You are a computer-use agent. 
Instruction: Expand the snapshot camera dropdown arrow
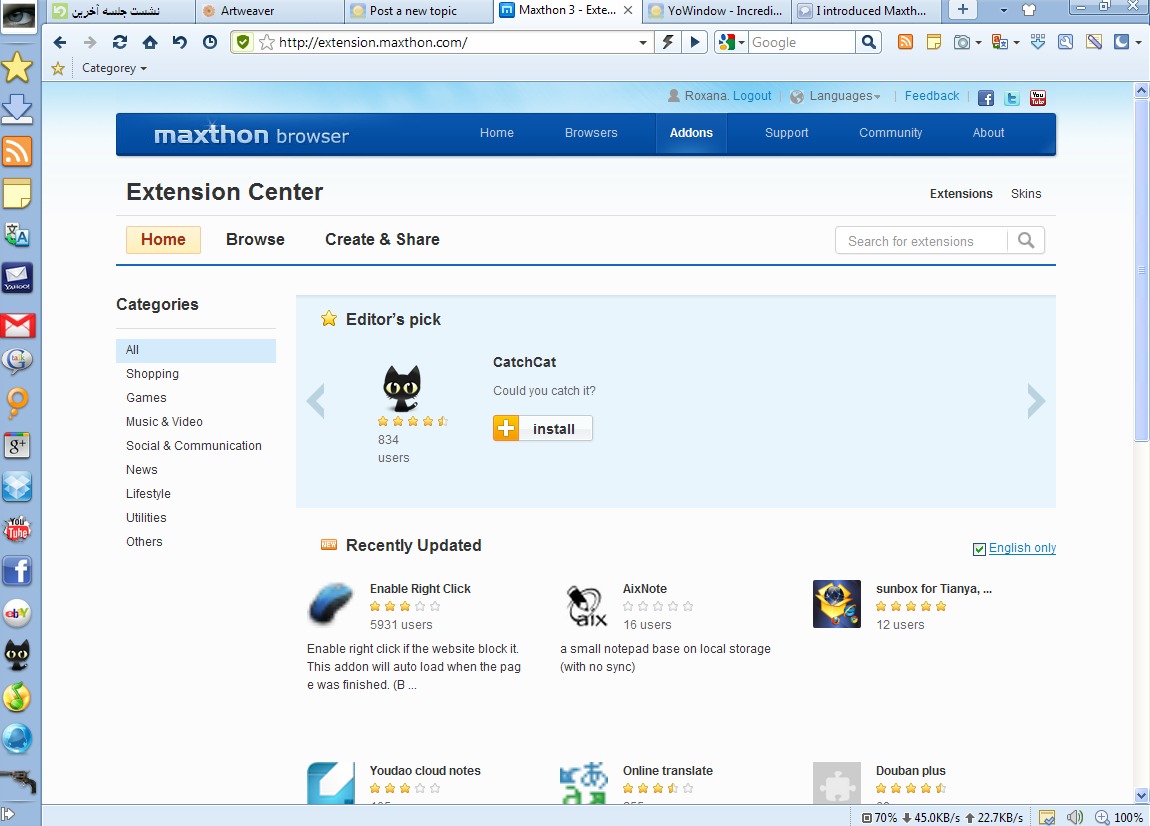(x=978, y=43)
